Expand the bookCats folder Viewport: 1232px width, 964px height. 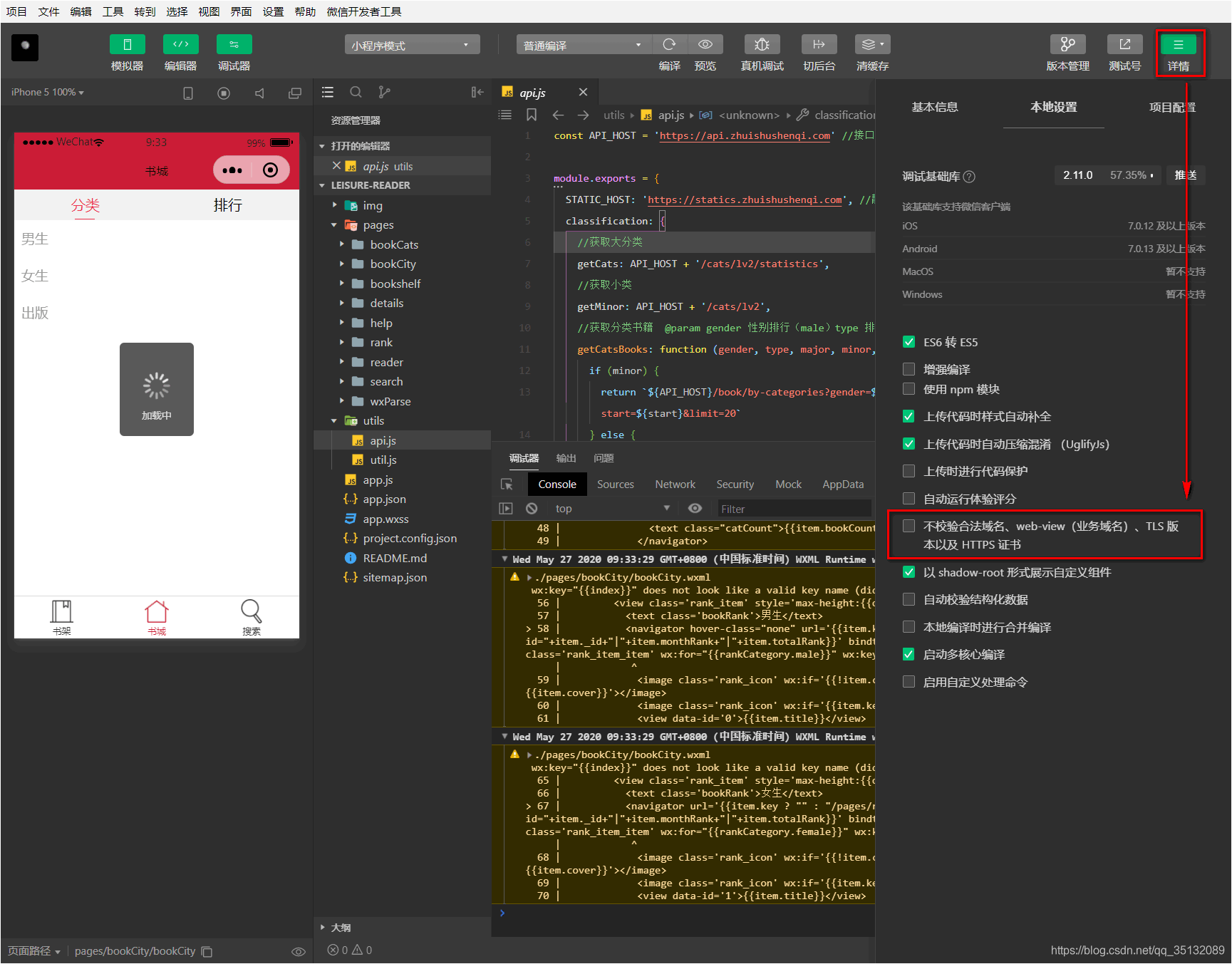click(x=342, y=244)
